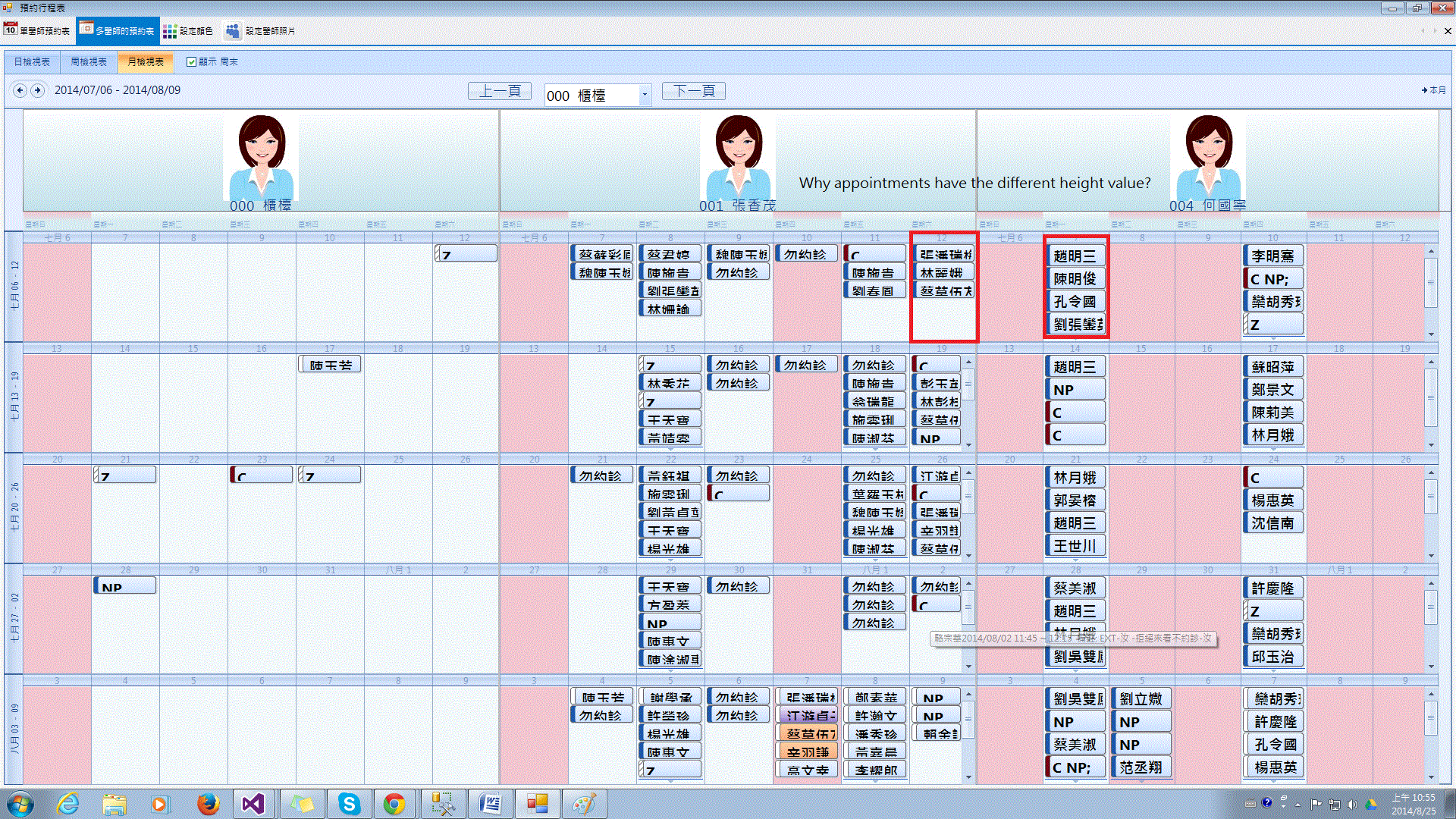
Task: Open 趙明三 appointment on July 7
Action: [1075, 256]
